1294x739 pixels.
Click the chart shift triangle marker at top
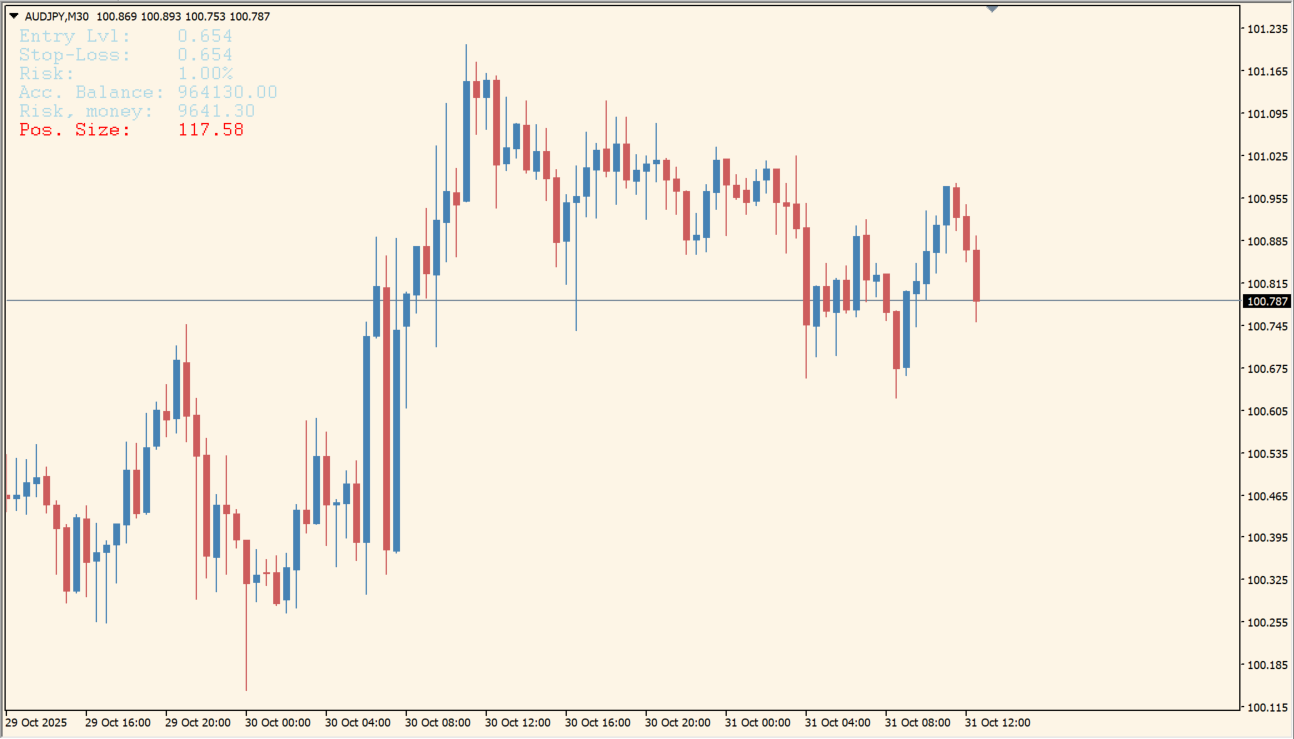click(x=992, y=8)
